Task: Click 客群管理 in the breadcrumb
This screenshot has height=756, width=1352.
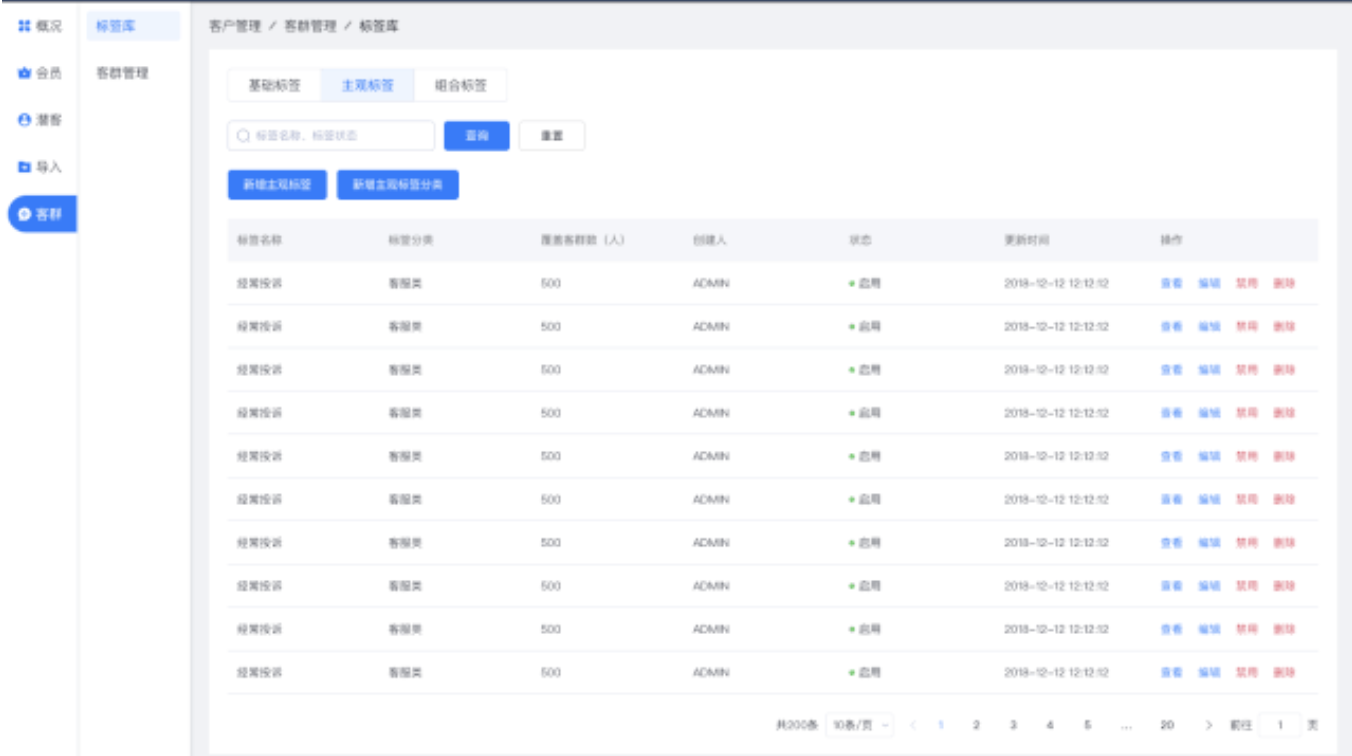Action: tap(310, 27)
